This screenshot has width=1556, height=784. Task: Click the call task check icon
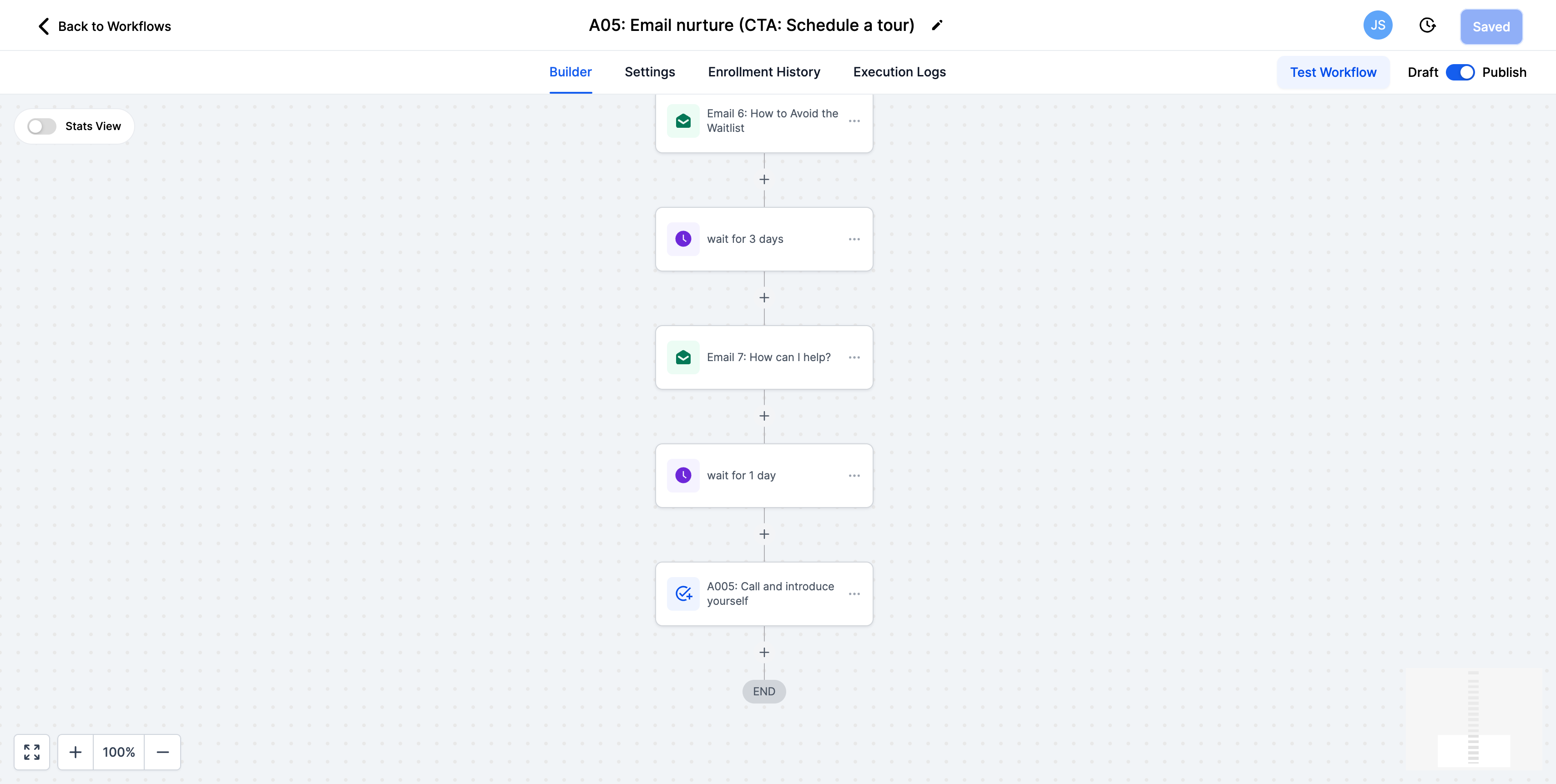pyautogui.click(x=683, y=594)
